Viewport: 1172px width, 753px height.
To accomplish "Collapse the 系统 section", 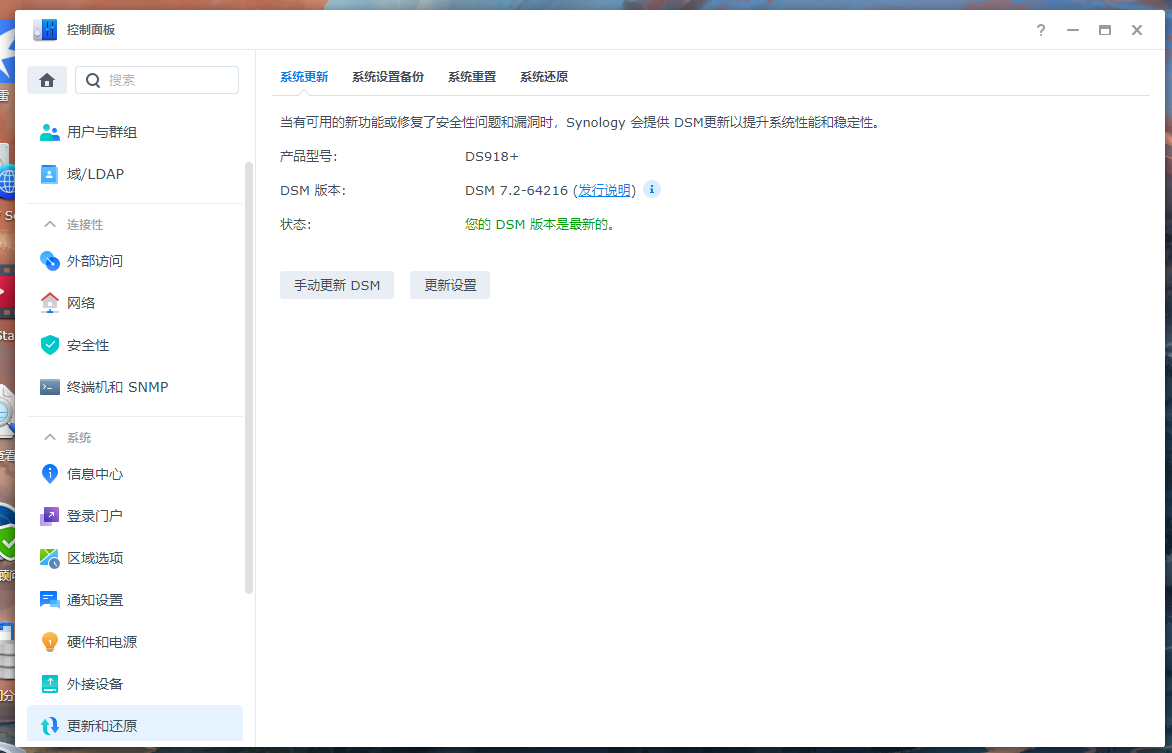I will 50,437.
